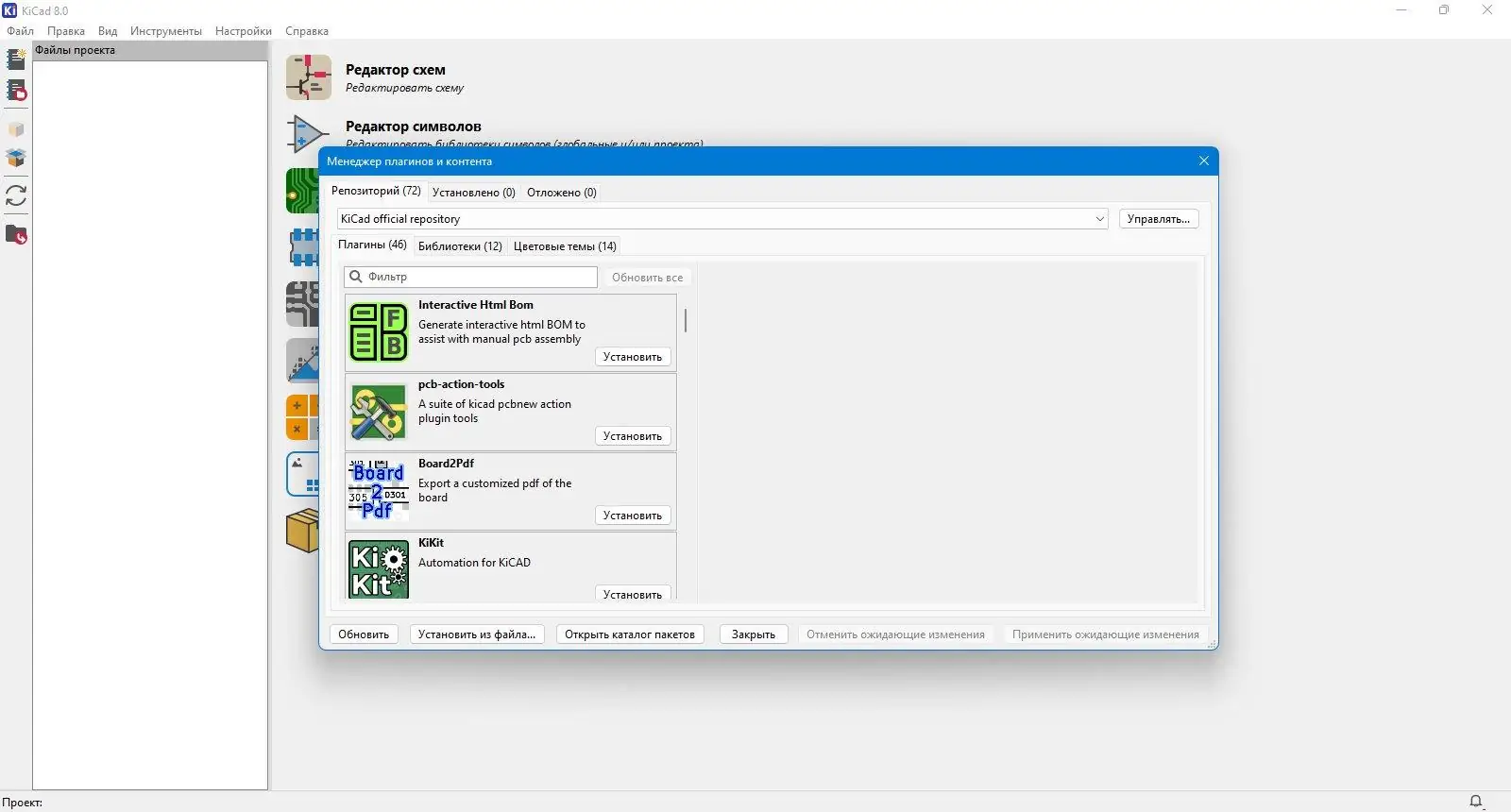
Task: Click the pcb-action-tools plugin icon
Action: coord(379,412)
